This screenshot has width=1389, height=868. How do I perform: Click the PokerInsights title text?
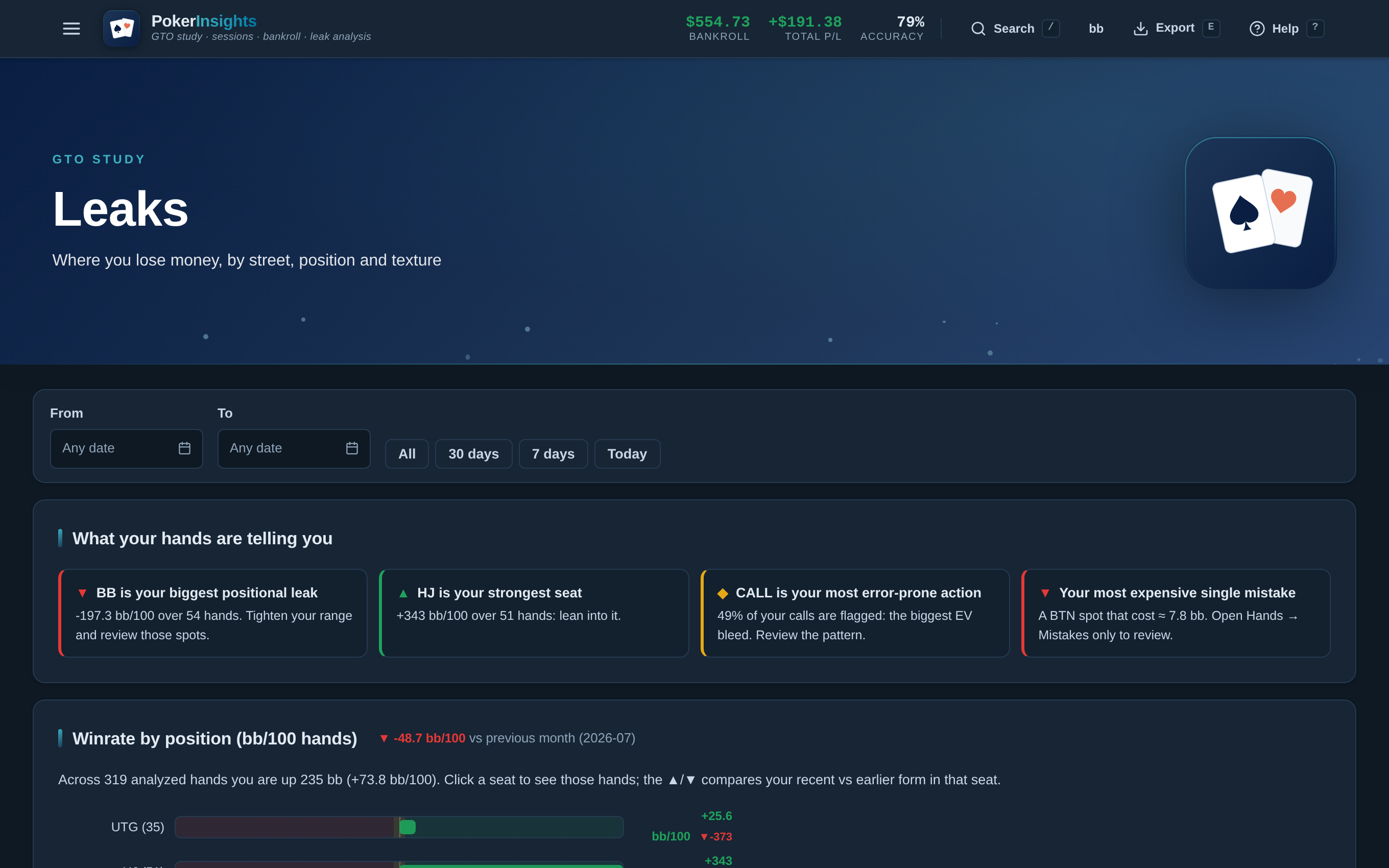tap(204, 20)
